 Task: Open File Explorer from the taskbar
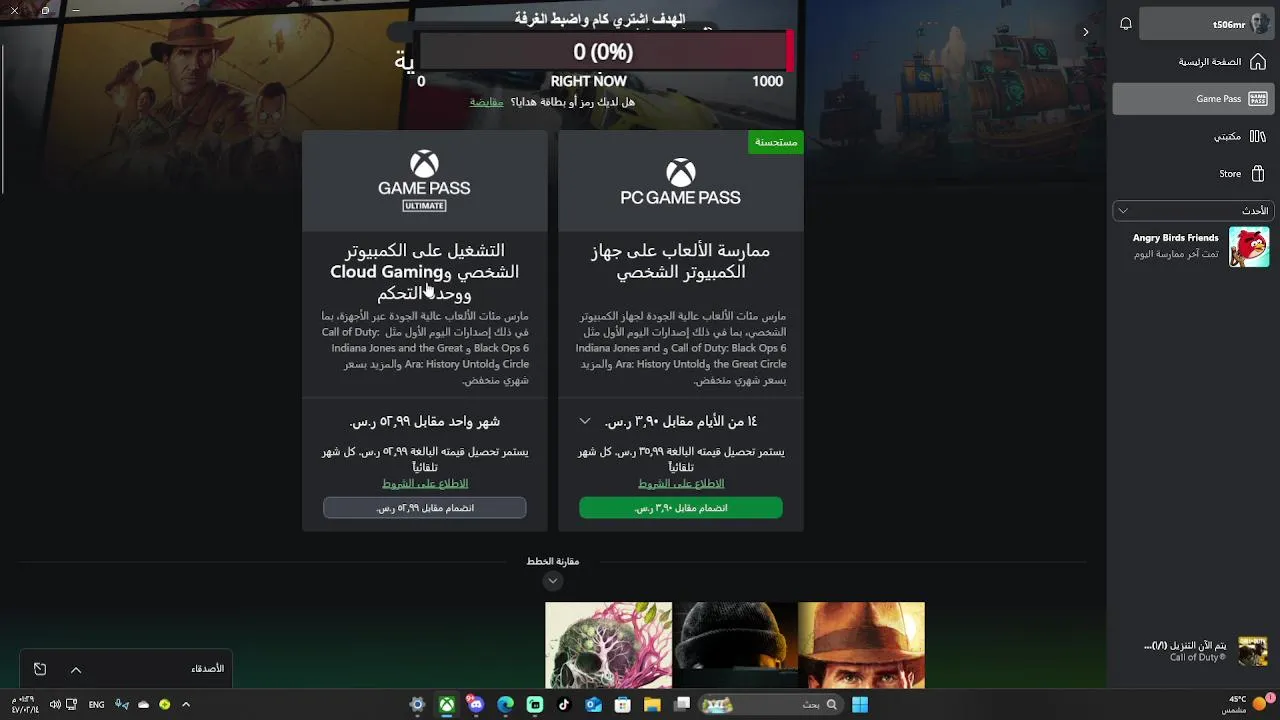pyautogui.click(x=652, y=704)
